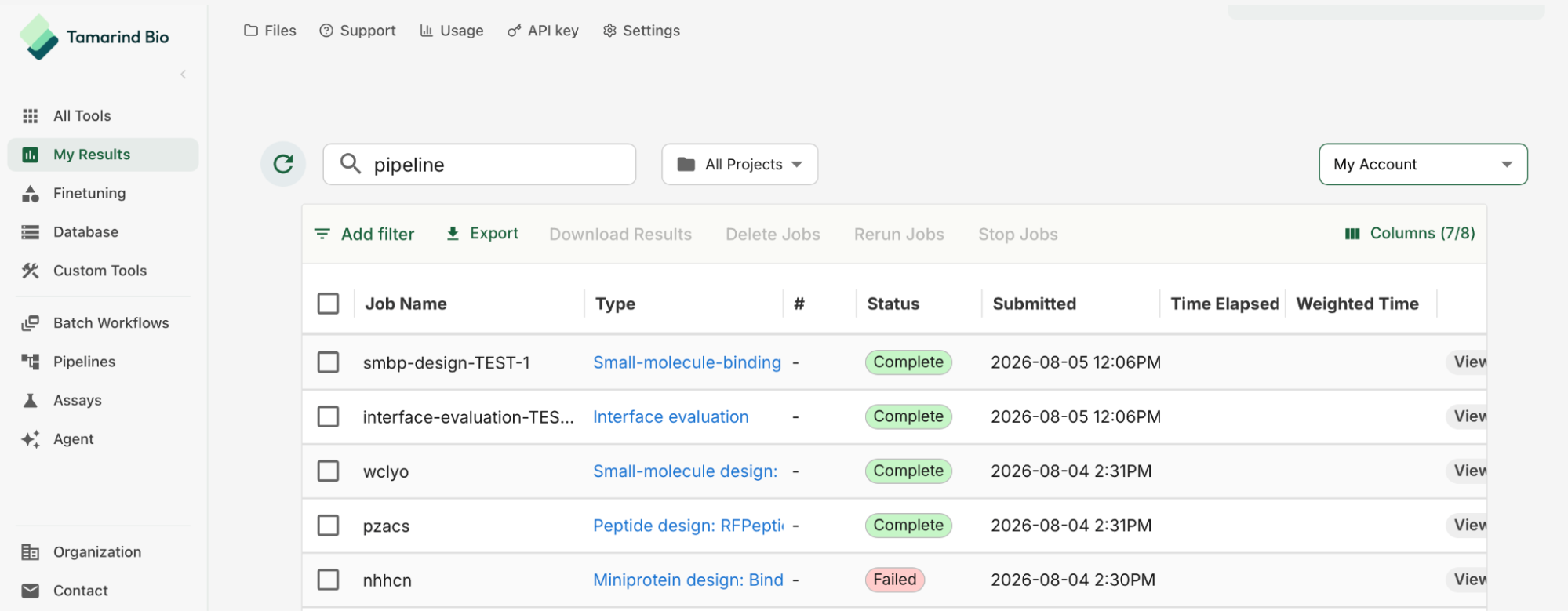Click View for the nhhcn row
1568x611 pixels.
[x=1467, y=579]
